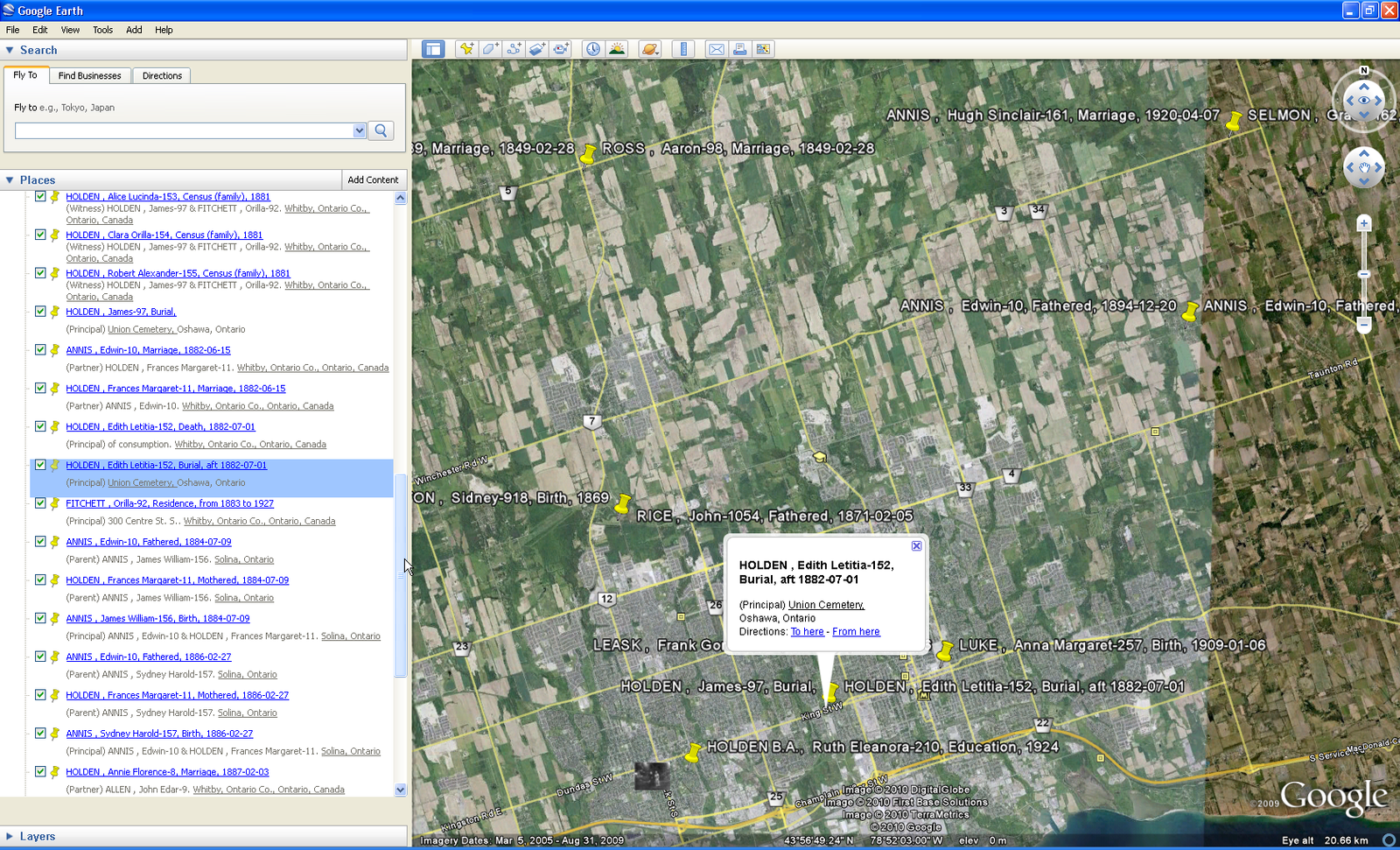Switch to the Find Businesses tab
This screenshot has width=1400, height=850.
89,75
